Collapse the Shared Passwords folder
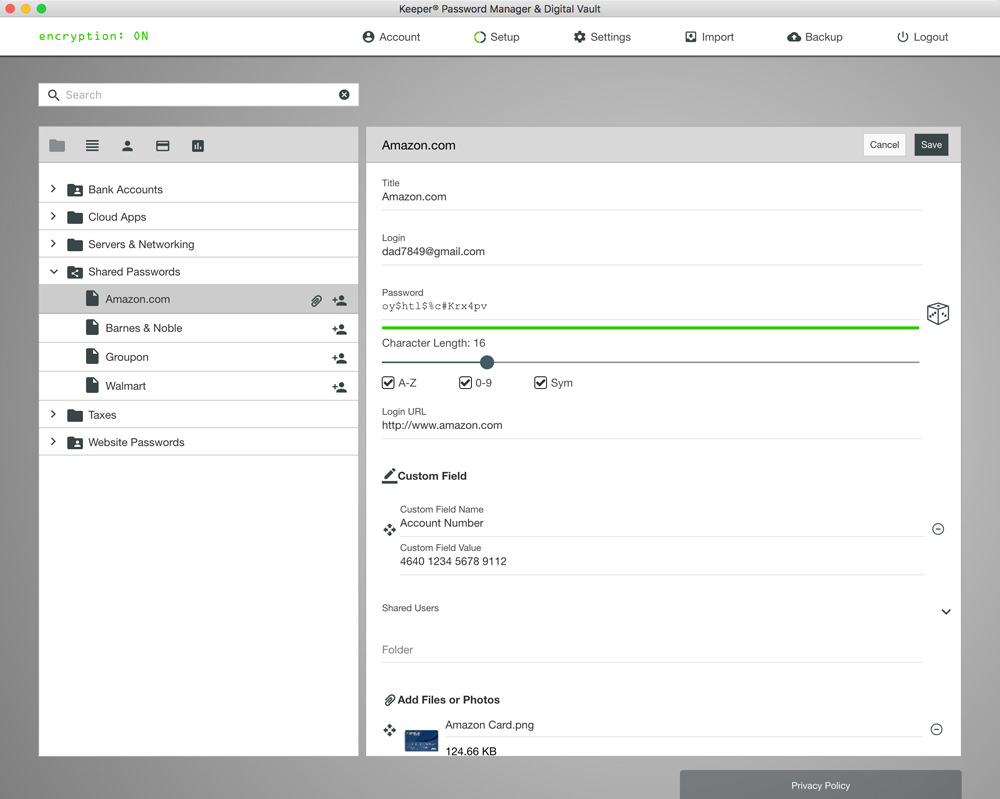The height and width of the screenshot is (799, 1000). click(54, 272)
